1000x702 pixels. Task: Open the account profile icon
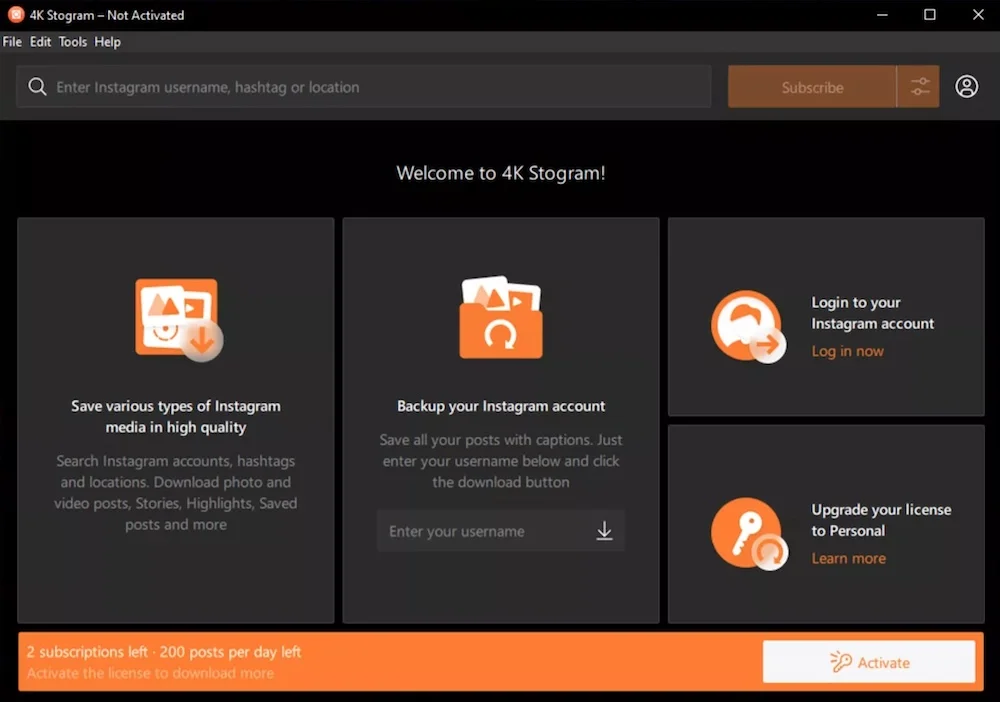pyautogui.click(x=966, y=86)
